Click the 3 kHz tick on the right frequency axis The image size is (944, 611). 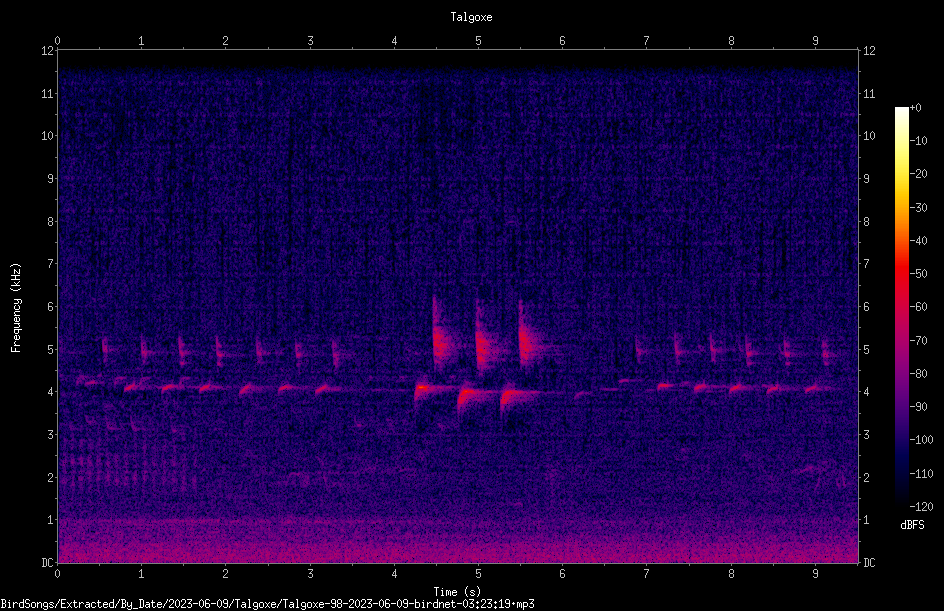866,435
